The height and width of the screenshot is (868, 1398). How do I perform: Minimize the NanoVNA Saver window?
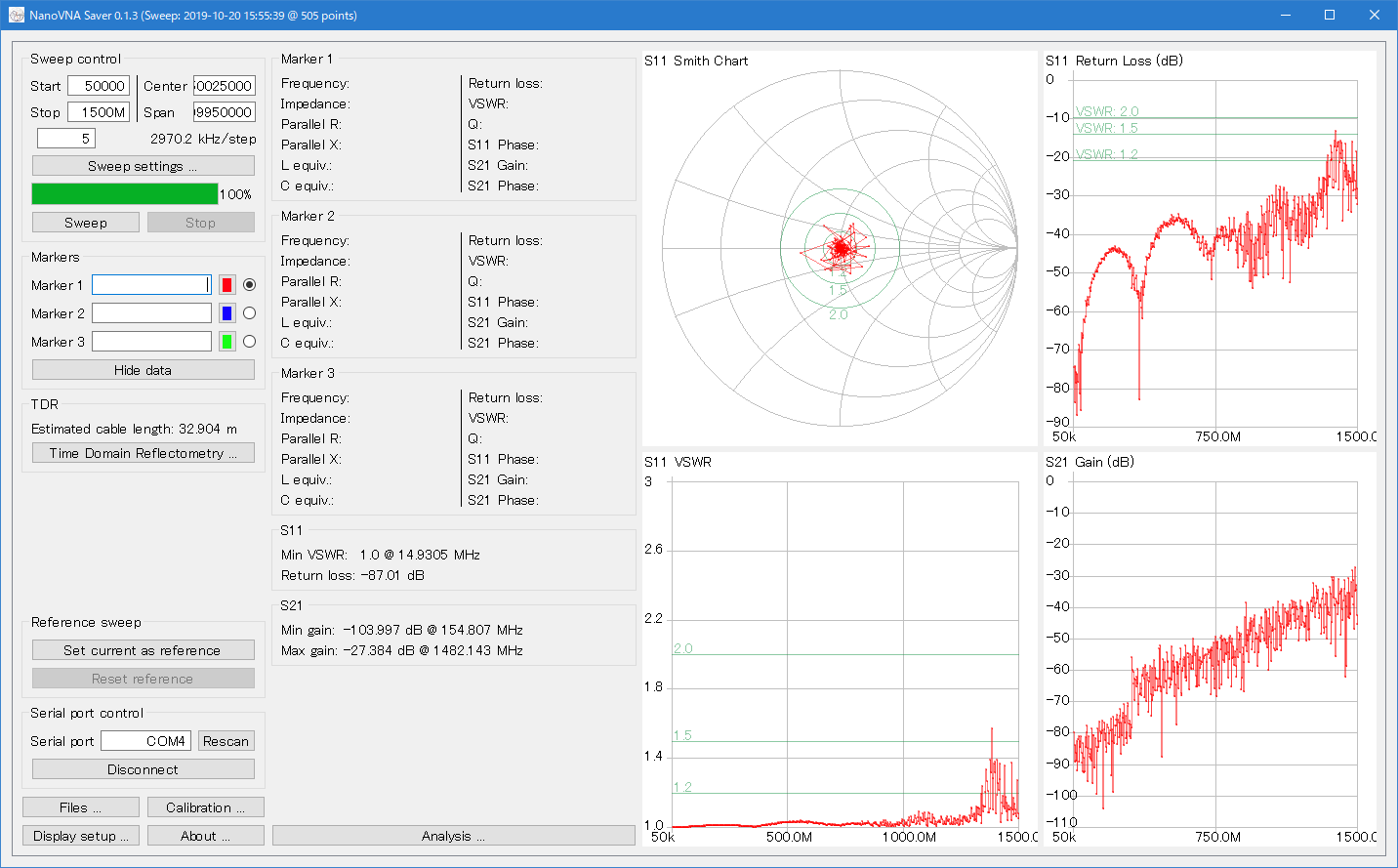point(1286,15)
